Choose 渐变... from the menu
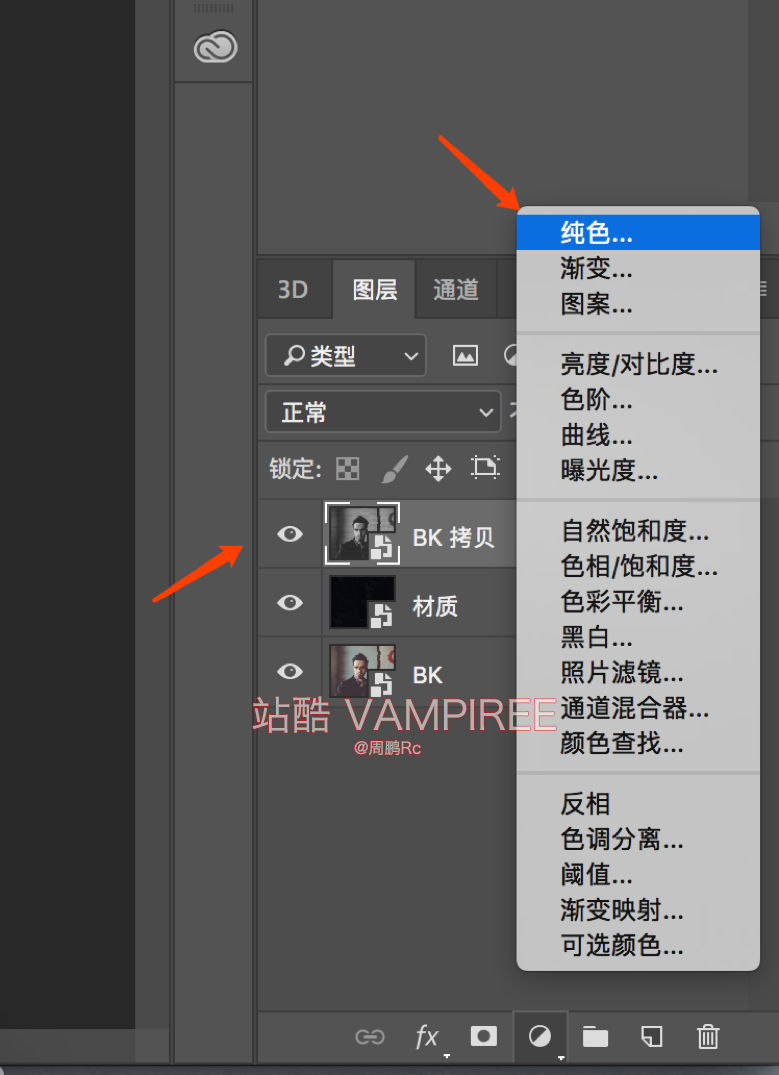This screenshot has height=1075, width=779. [638, 268]
